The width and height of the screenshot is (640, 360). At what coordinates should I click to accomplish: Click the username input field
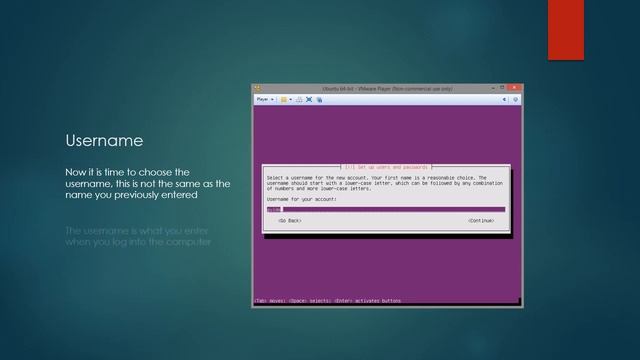386,209
